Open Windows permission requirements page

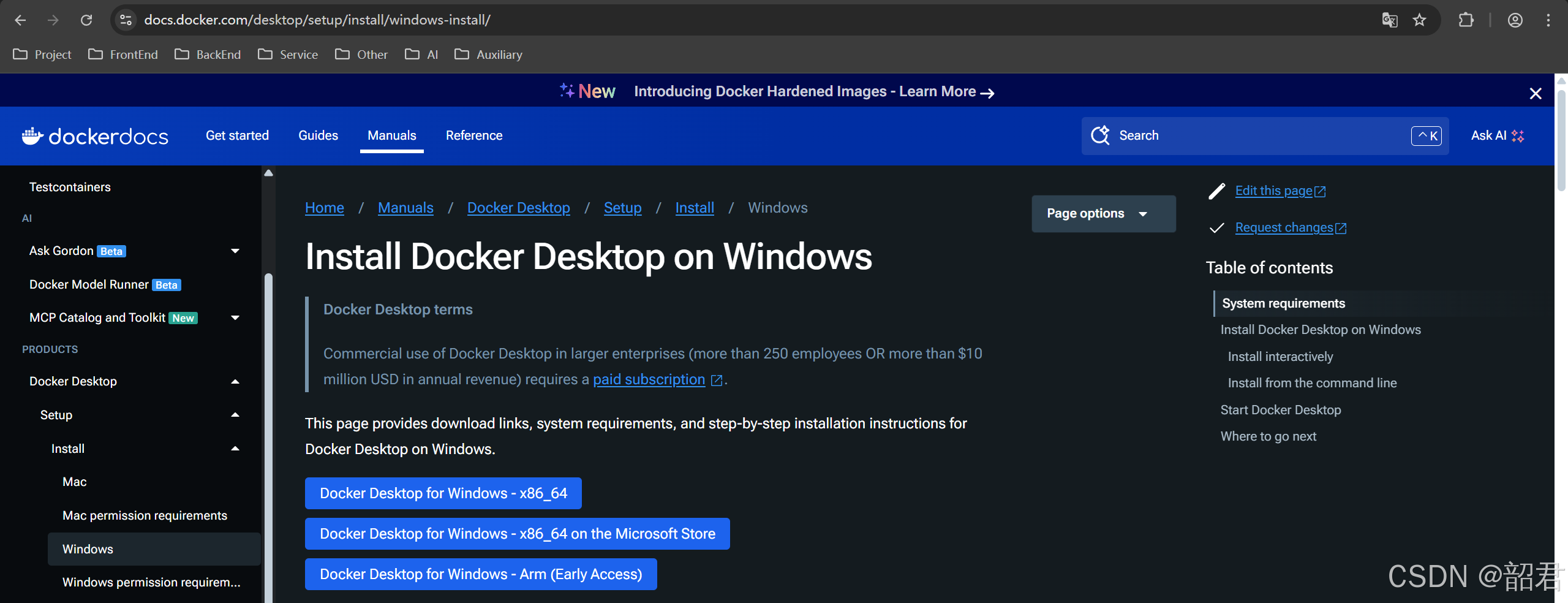(151, 582)
